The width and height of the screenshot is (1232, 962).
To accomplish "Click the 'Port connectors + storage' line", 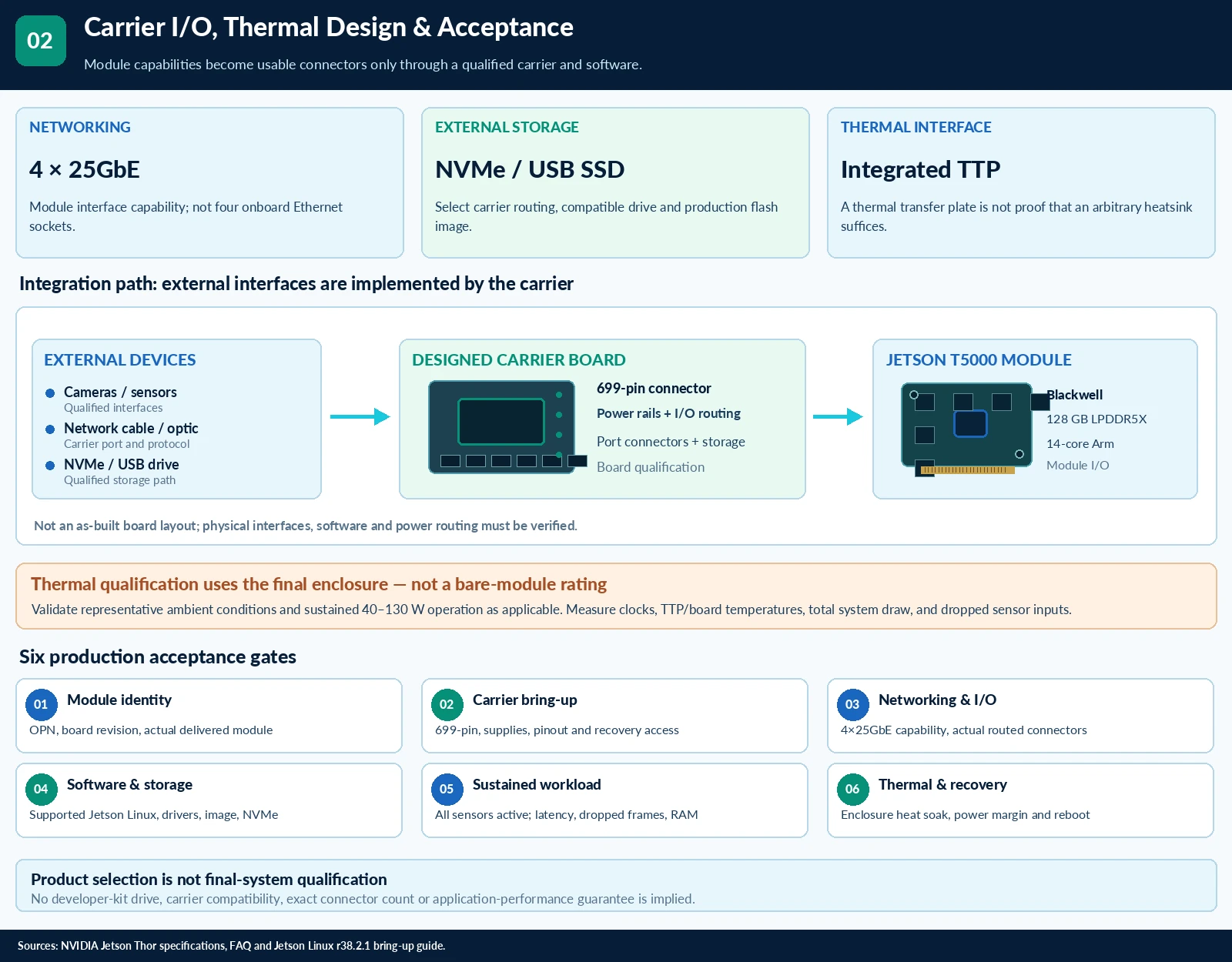I will pyautogui.click(x=671, y=442).
